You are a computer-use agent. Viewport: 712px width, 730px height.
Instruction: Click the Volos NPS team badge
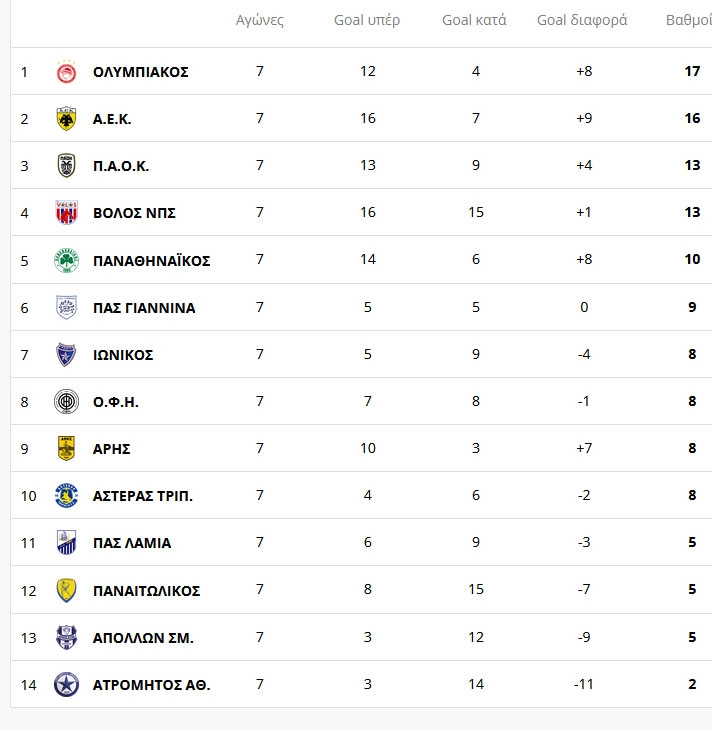pyautogui.click(x=66, y=213)
